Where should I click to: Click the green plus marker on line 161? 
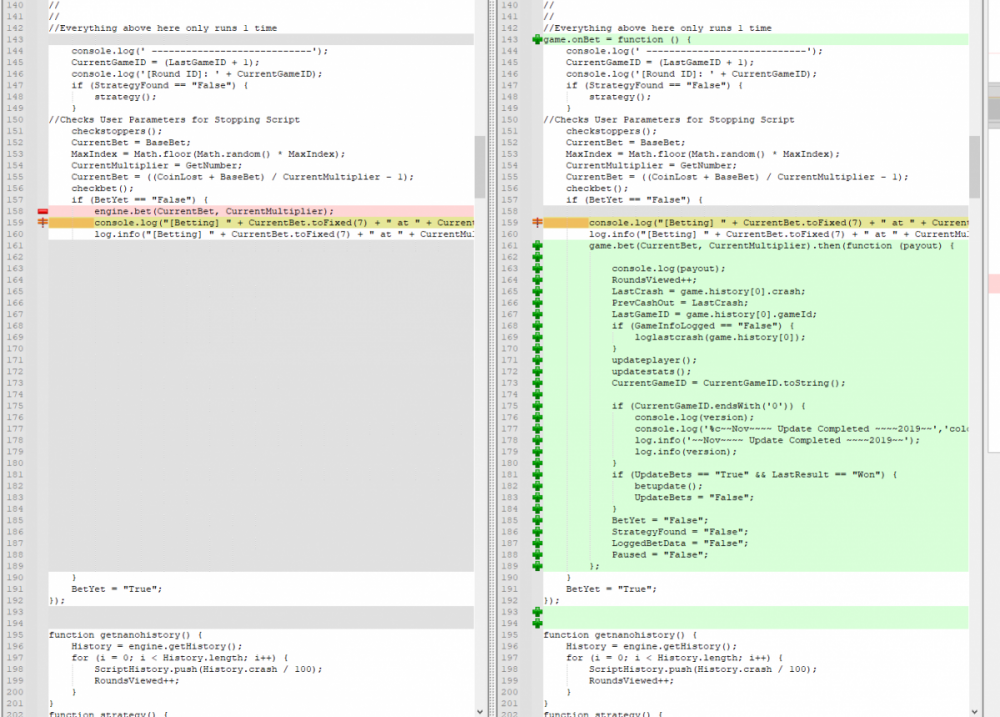coord(538,245)
